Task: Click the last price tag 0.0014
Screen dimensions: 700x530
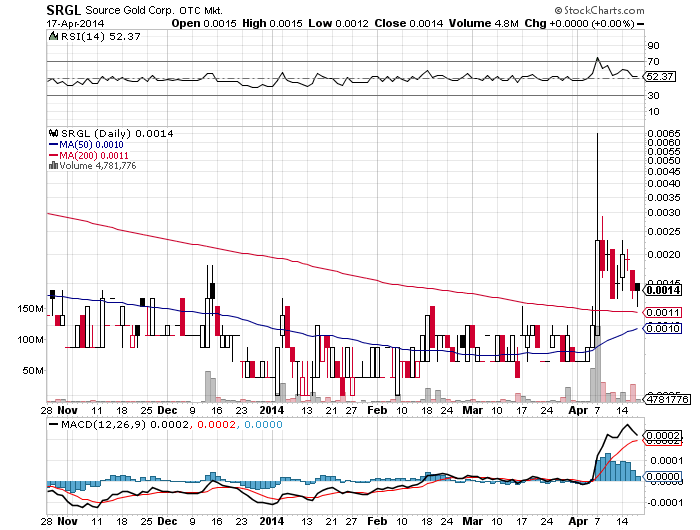Action: [x=663, y=290]
